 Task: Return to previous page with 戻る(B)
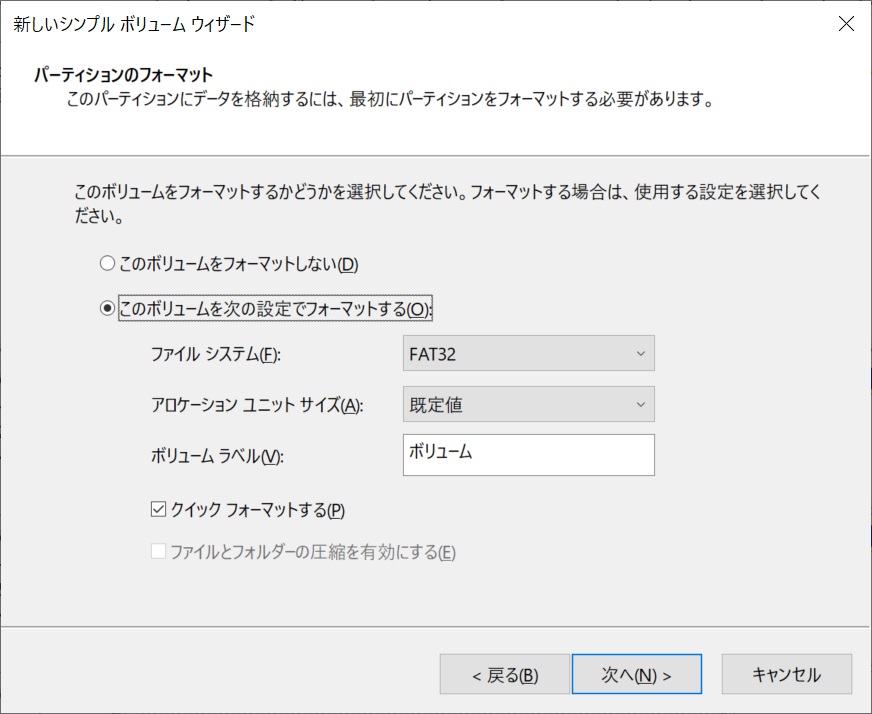click(x=505, y=674)
